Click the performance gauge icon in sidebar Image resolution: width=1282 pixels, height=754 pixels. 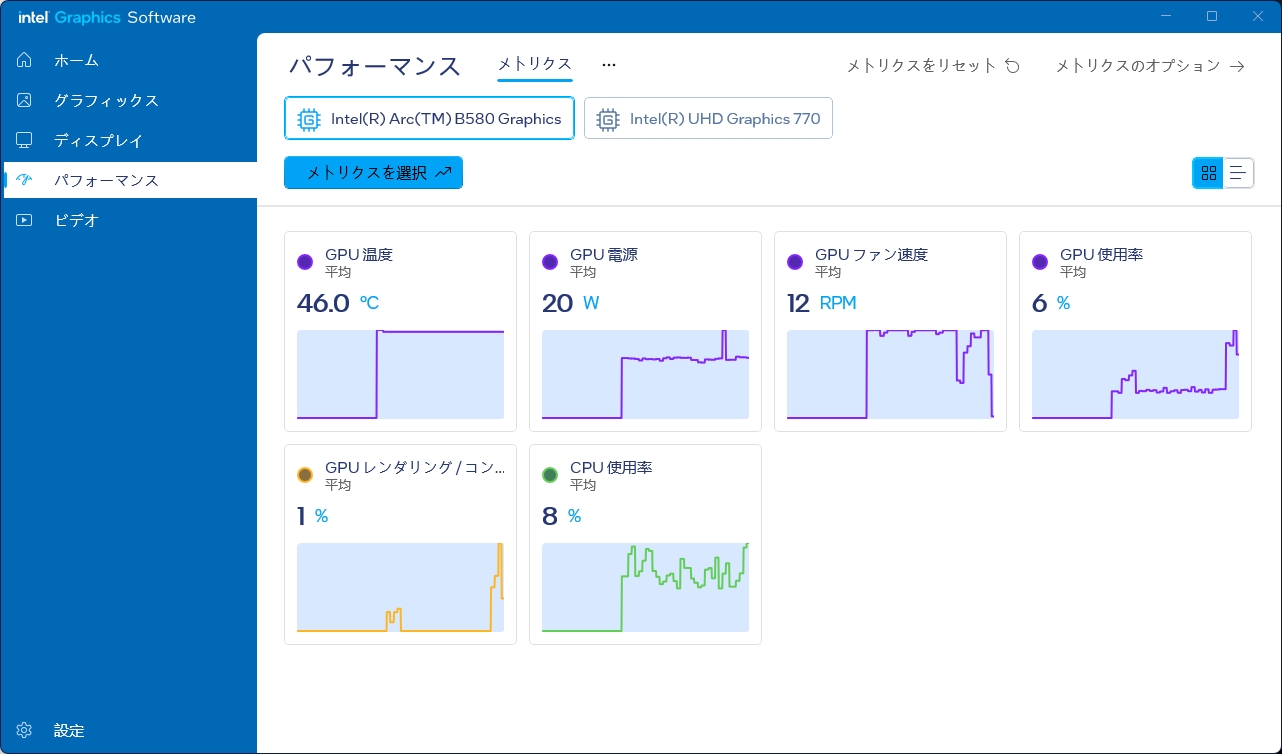click(x=25, y=180)
